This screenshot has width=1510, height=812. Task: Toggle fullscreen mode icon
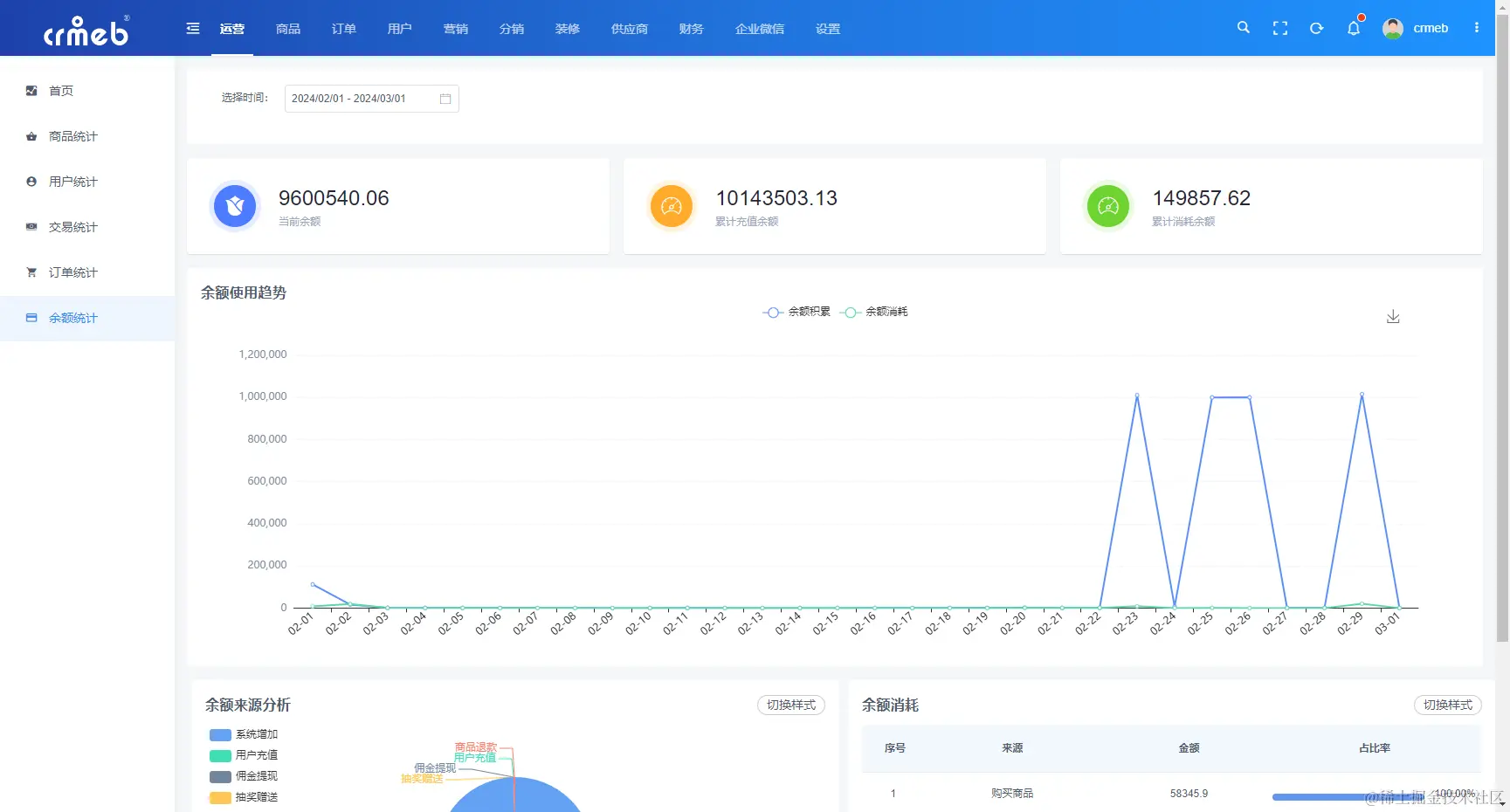pos(1280,28)
